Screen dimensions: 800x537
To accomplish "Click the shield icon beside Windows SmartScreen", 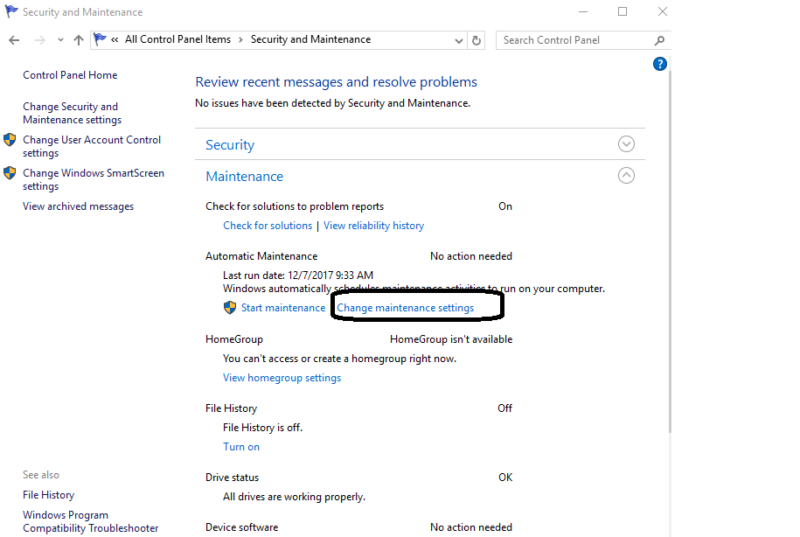I will pyautogui.click(x=10, y=174).
